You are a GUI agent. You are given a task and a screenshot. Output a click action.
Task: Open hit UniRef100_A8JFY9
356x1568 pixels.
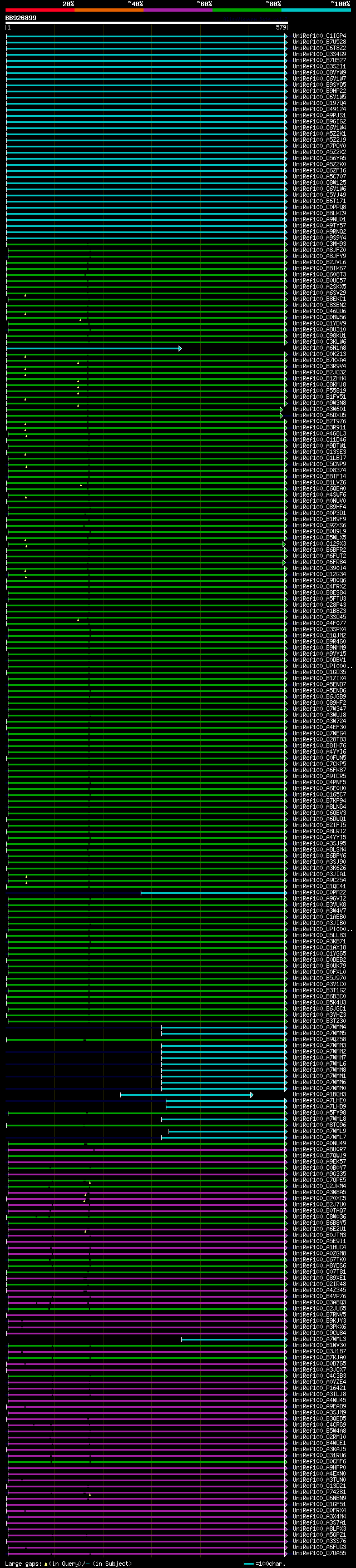coord(319,256)
